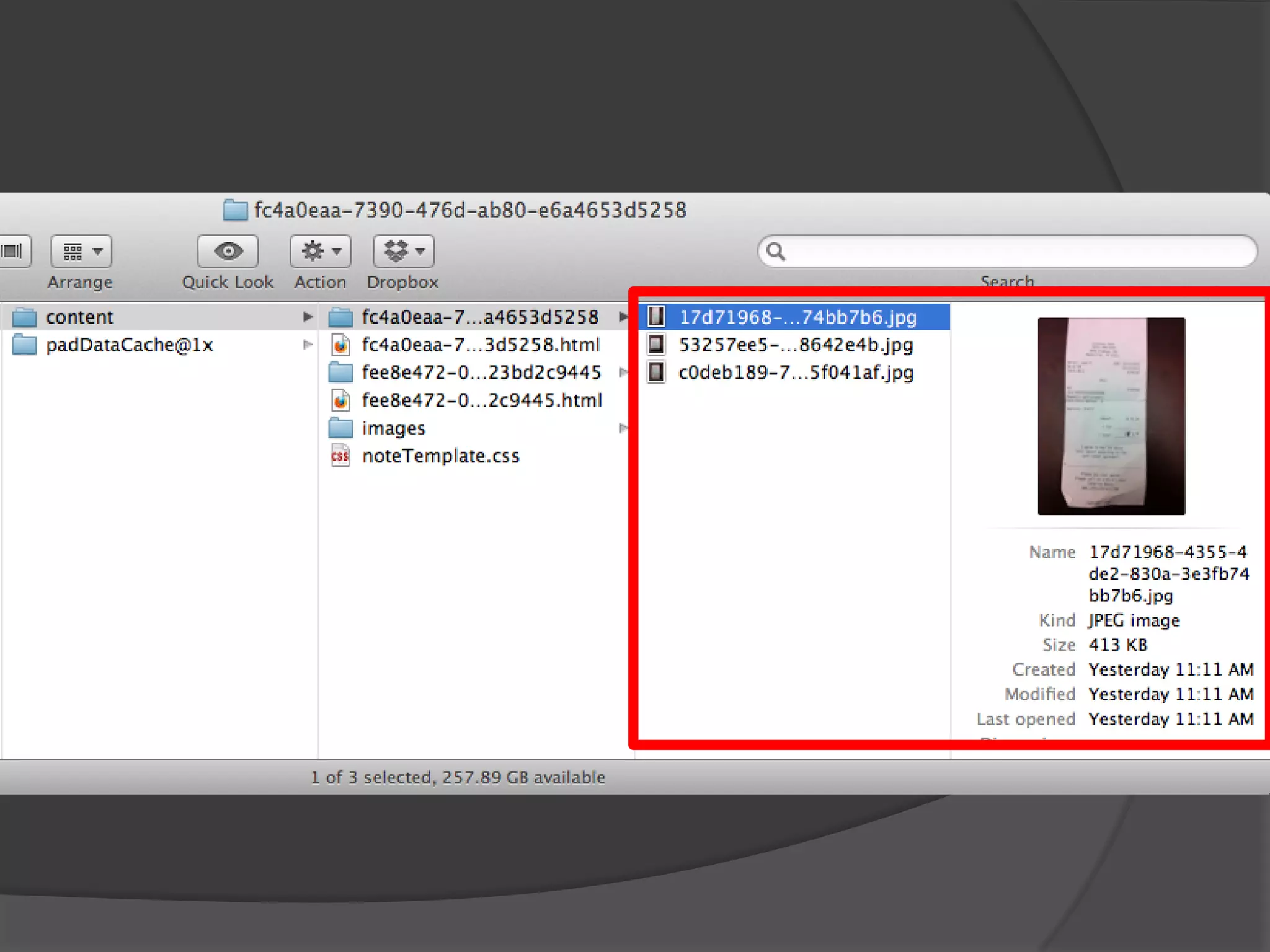This screenshot has height=952, width=1270.
Task: Open the images folder
Action: (x=393, y=428)
